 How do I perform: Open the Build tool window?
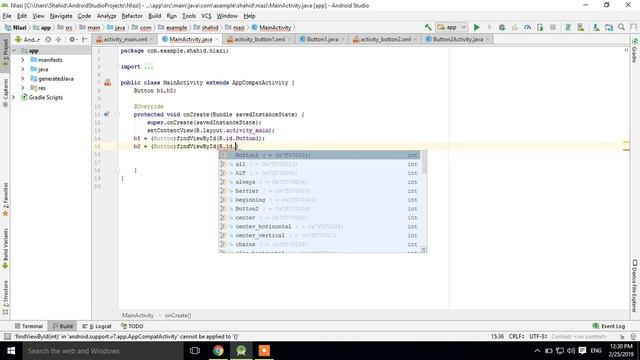[62, 326]
